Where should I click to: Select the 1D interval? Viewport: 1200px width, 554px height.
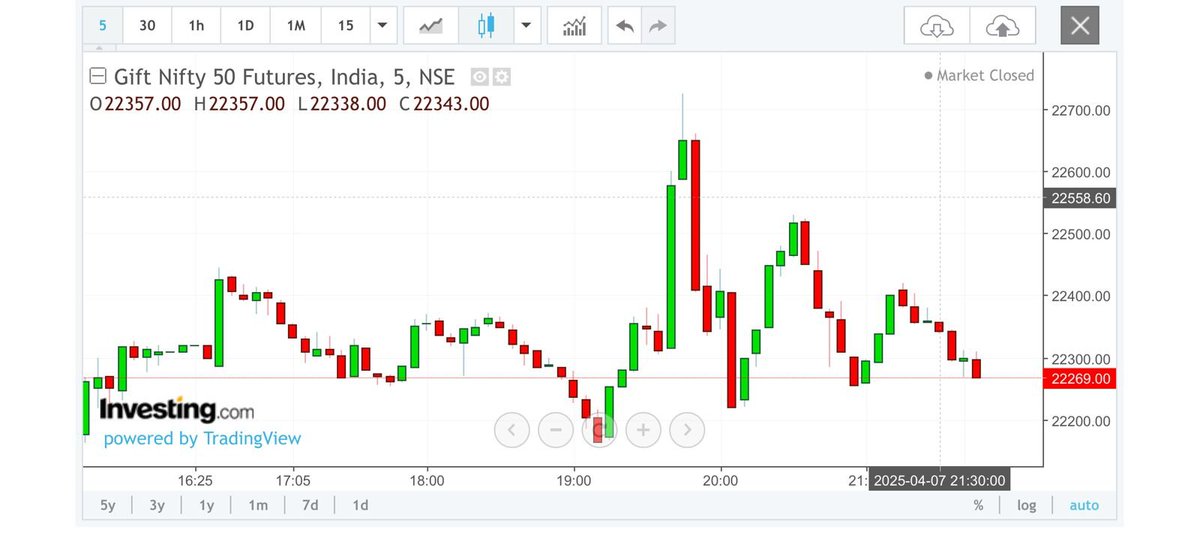tap(245, 26)
